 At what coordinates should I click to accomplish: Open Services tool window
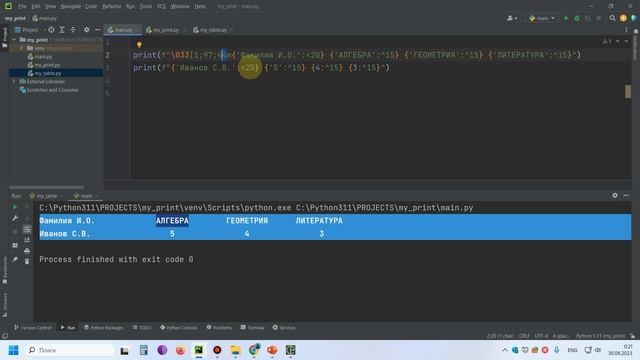284,327
